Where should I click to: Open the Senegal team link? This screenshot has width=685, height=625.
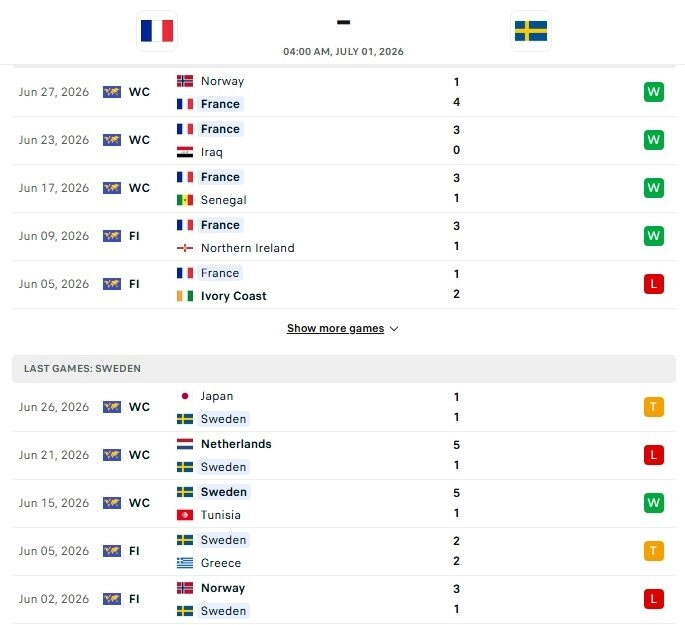(224, 200)
